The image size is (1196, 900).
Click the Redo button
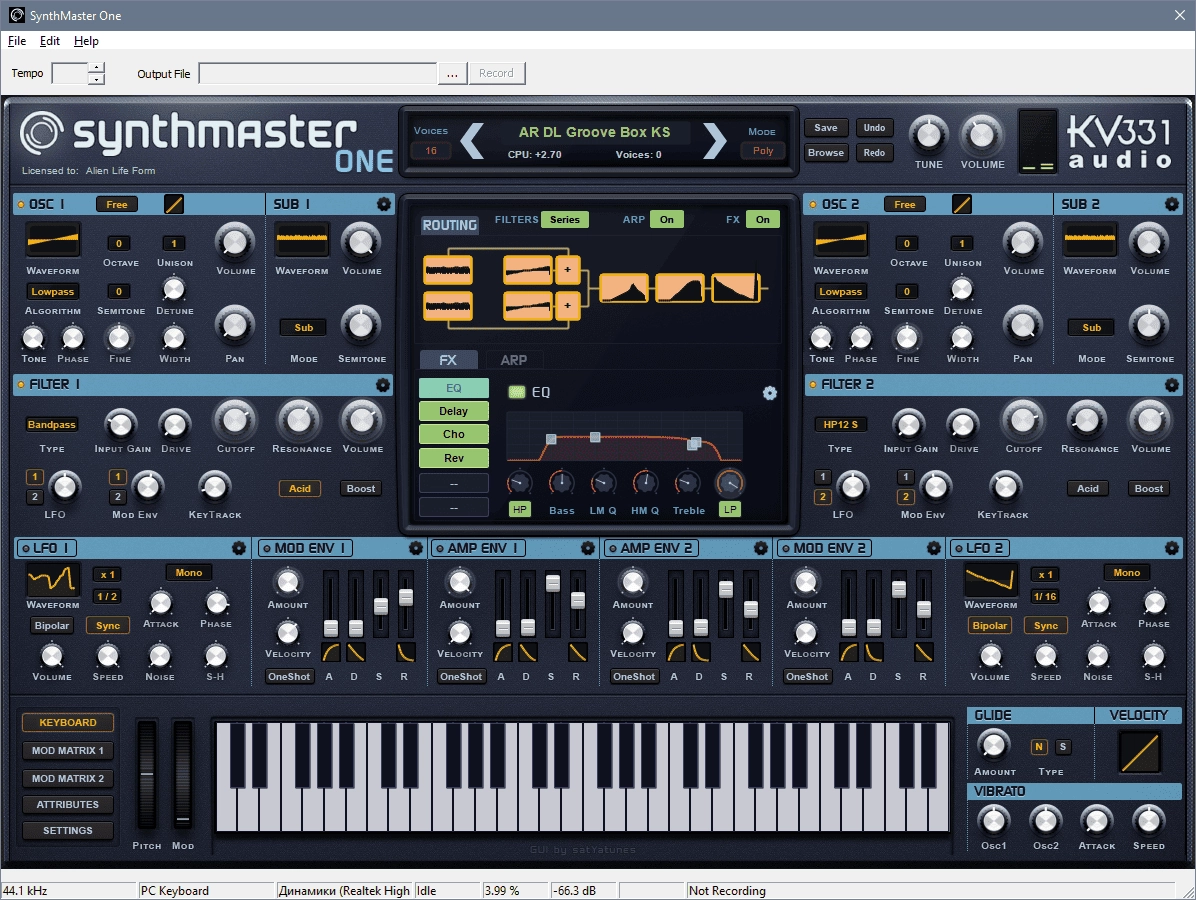874,153
